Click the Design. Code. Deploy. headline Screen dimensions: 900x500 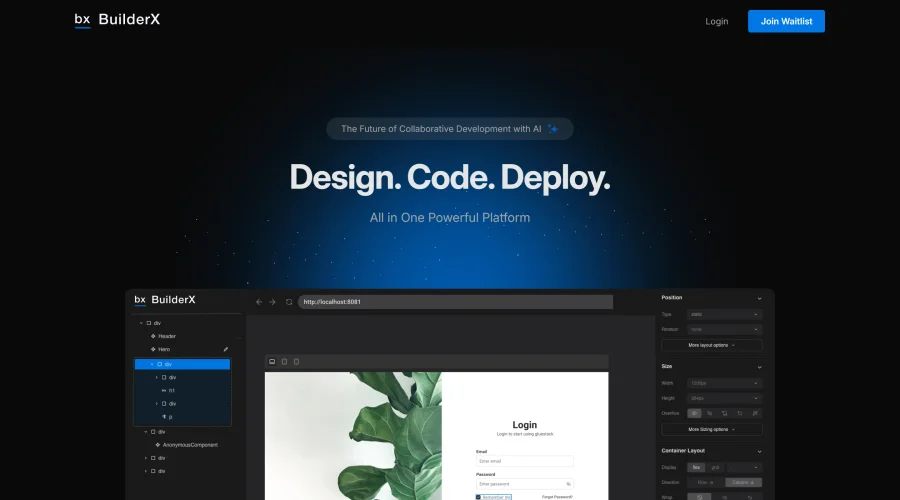449,177
